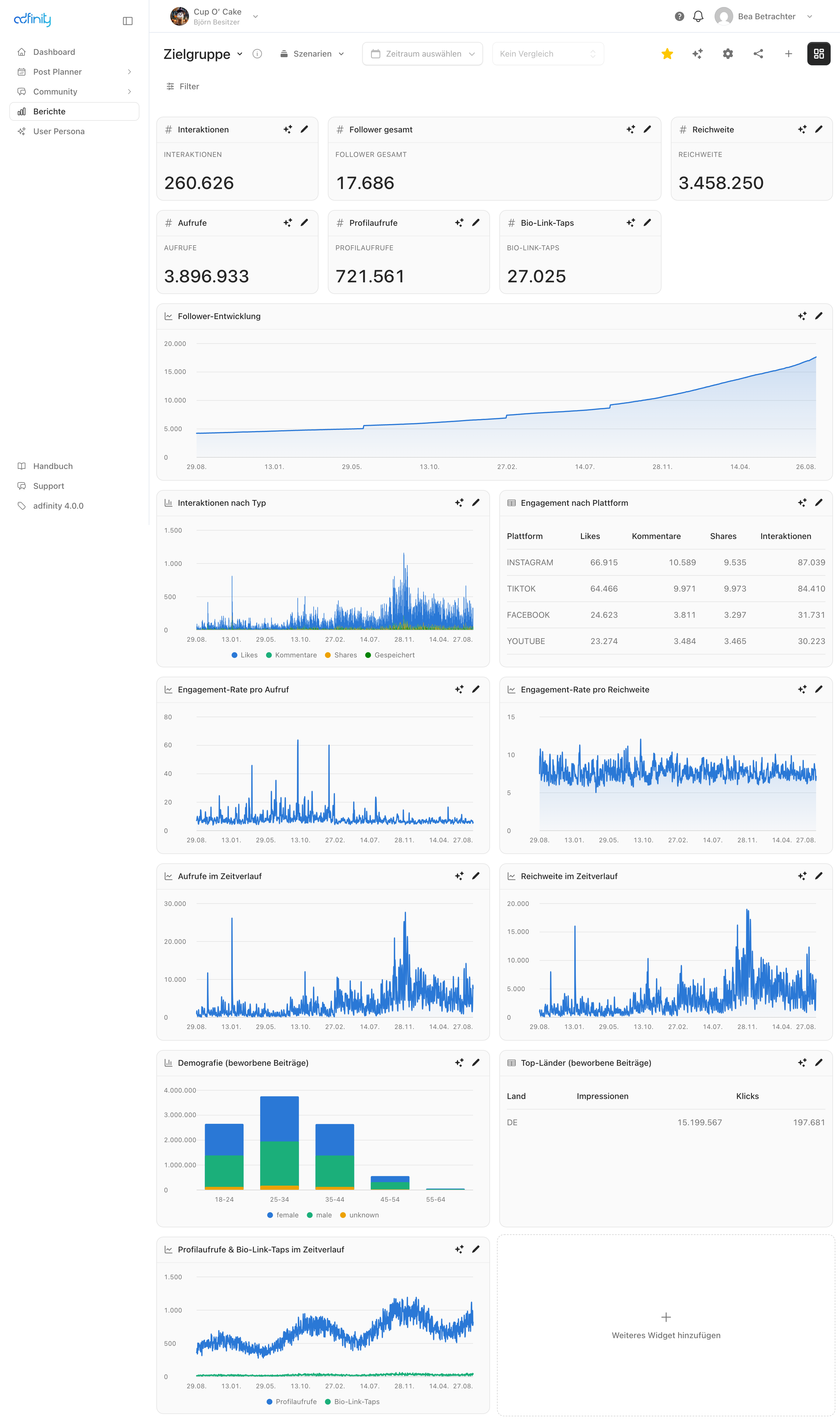Open Handbuch link in sidebar
Viewport: 840px width, 1428px height.
[x=74, y=466]
